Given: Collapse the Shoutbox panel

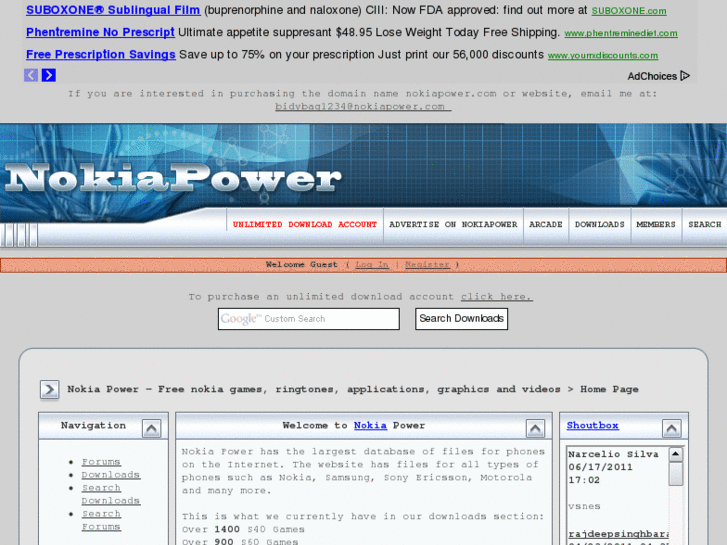Looking at the screenshot, I should coord(671,428).
